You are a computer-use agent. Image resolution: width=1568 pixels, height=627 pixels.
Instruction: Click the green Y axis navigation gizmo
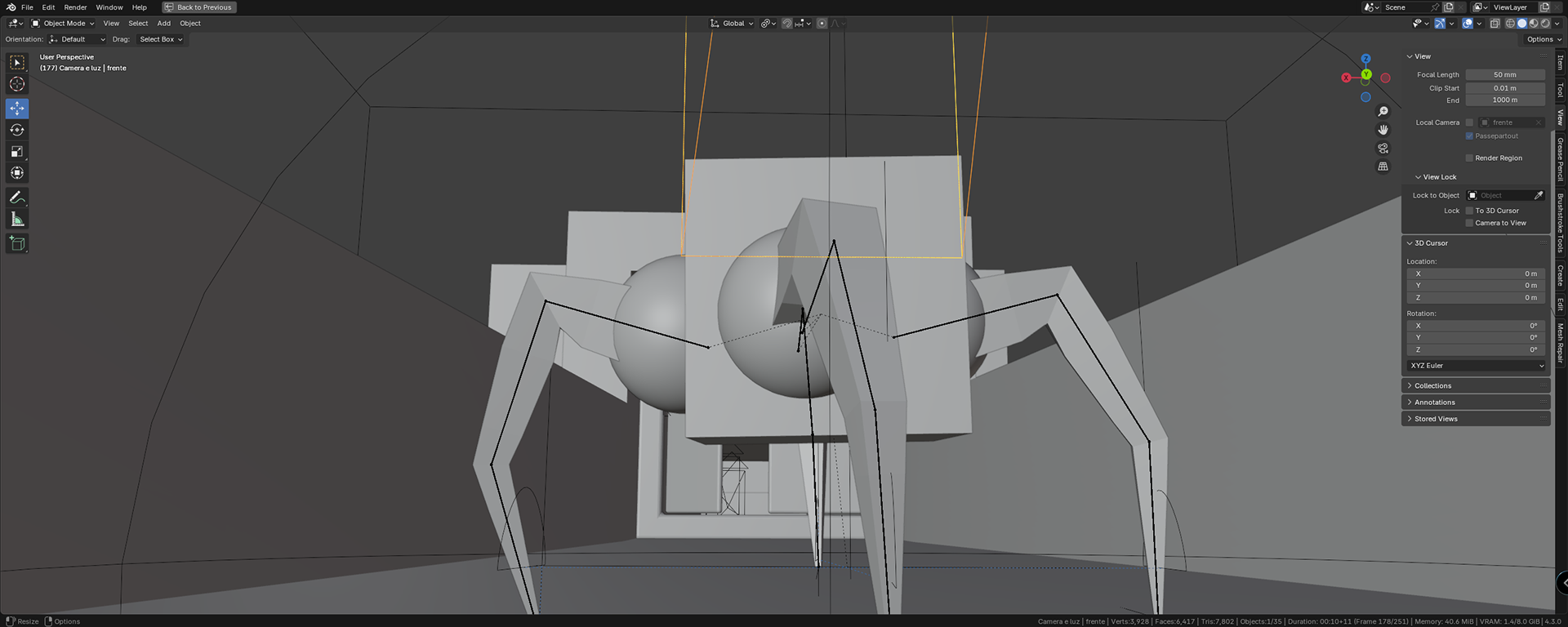1366,74
